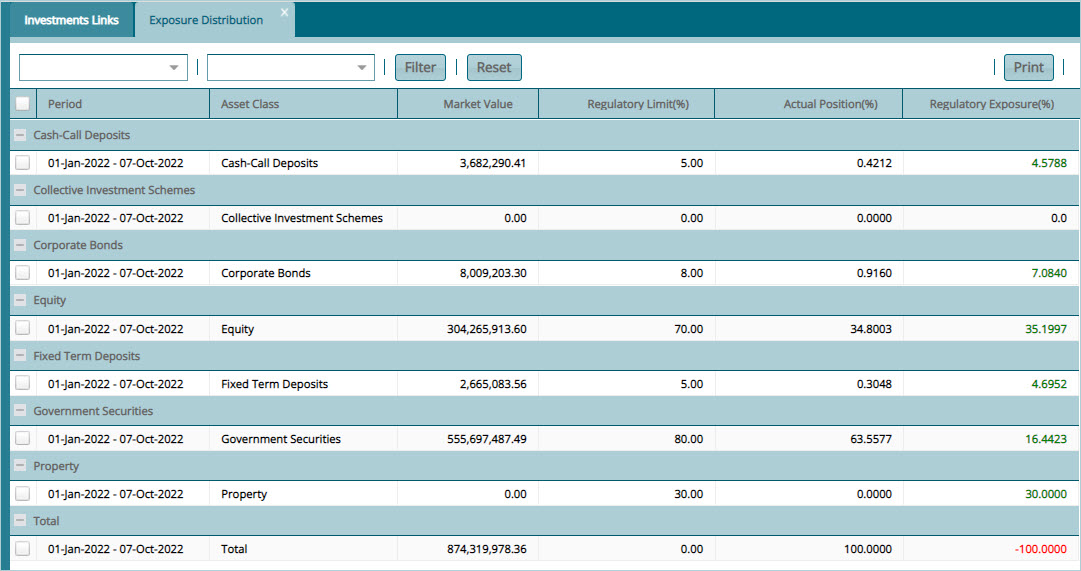Click actual position value 0.9160
Screen dimensions: 1081x571
click(874, 273)
